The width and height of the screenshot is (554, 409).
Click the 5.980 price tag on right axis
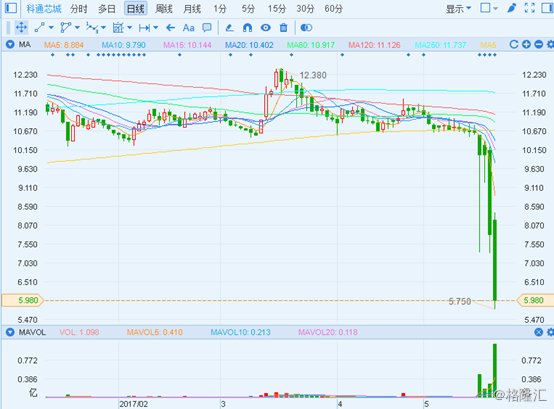(x=535, y=301)
